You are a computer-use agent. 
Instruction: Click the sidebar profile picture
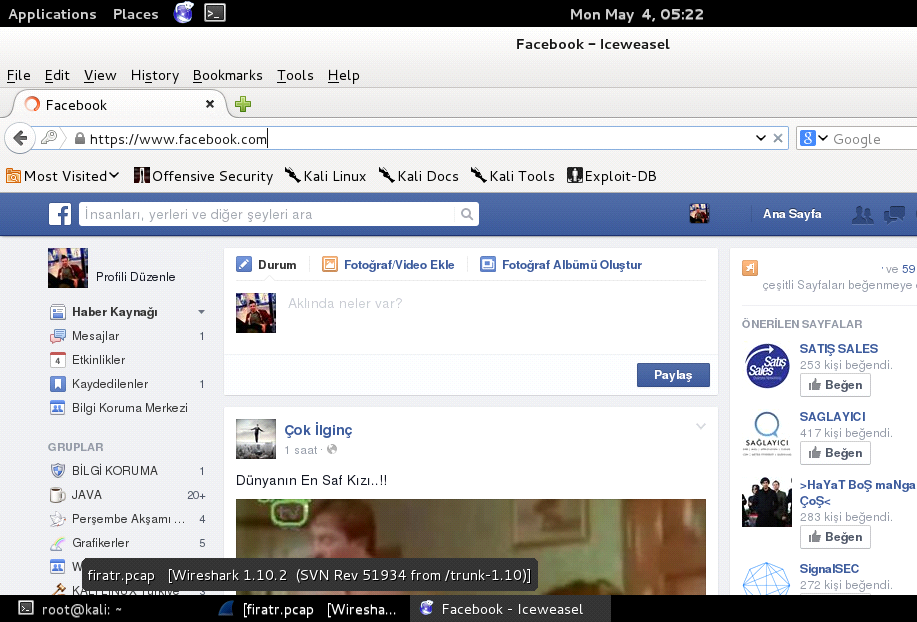[x=68, y=268]
